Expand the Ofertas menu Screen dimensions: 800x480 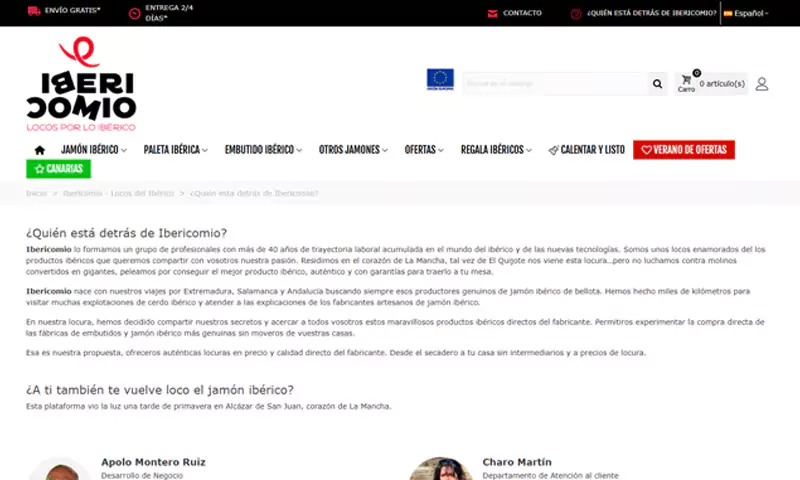(x=424, y=150)
